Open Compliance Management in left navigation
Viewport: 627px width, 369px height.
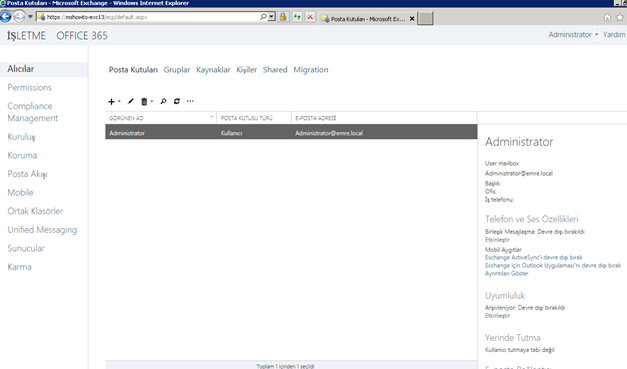click(x=33, y=112)
